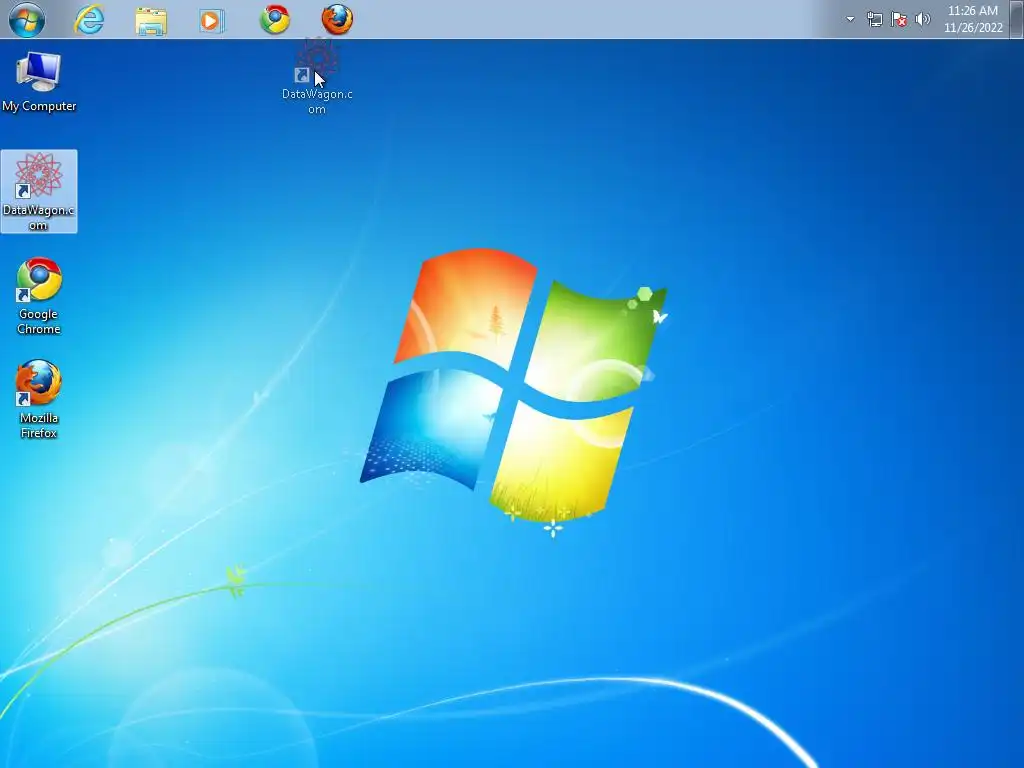Select the Mozilla Firefox desktop shortcut
The height and width of the screenshot is (768, 1024).
coord(39,399)
